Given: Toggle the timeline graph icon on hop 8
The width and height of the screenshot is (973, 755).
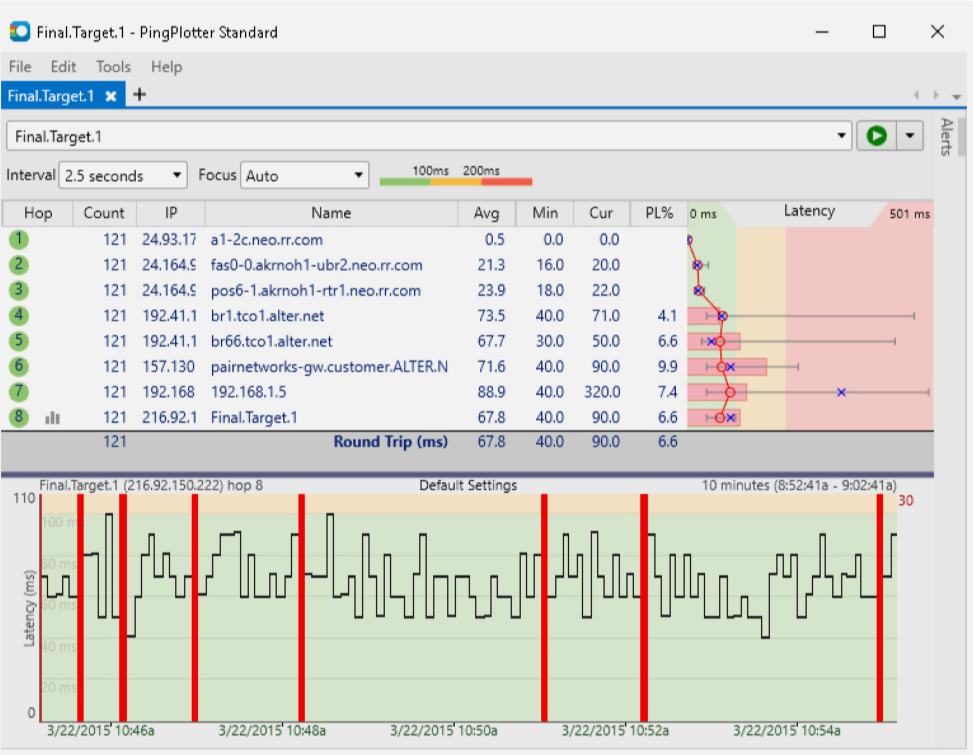Looking at the screenshot, I should point(53,418).
